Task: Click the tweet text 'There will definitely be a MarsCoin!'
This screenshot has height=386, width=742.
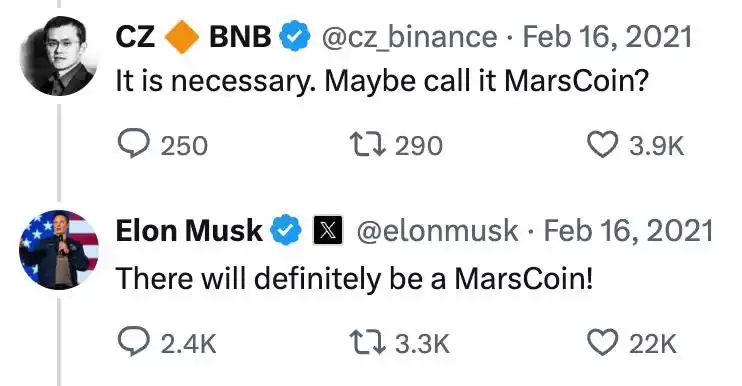Action: click(354, 278)
